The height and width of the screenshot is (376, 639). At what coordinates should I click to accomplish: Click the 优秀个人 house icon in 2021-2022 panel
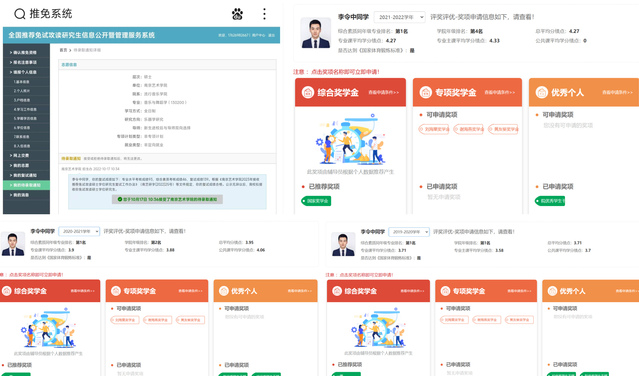pyautogui.click(x=542, y=92)
